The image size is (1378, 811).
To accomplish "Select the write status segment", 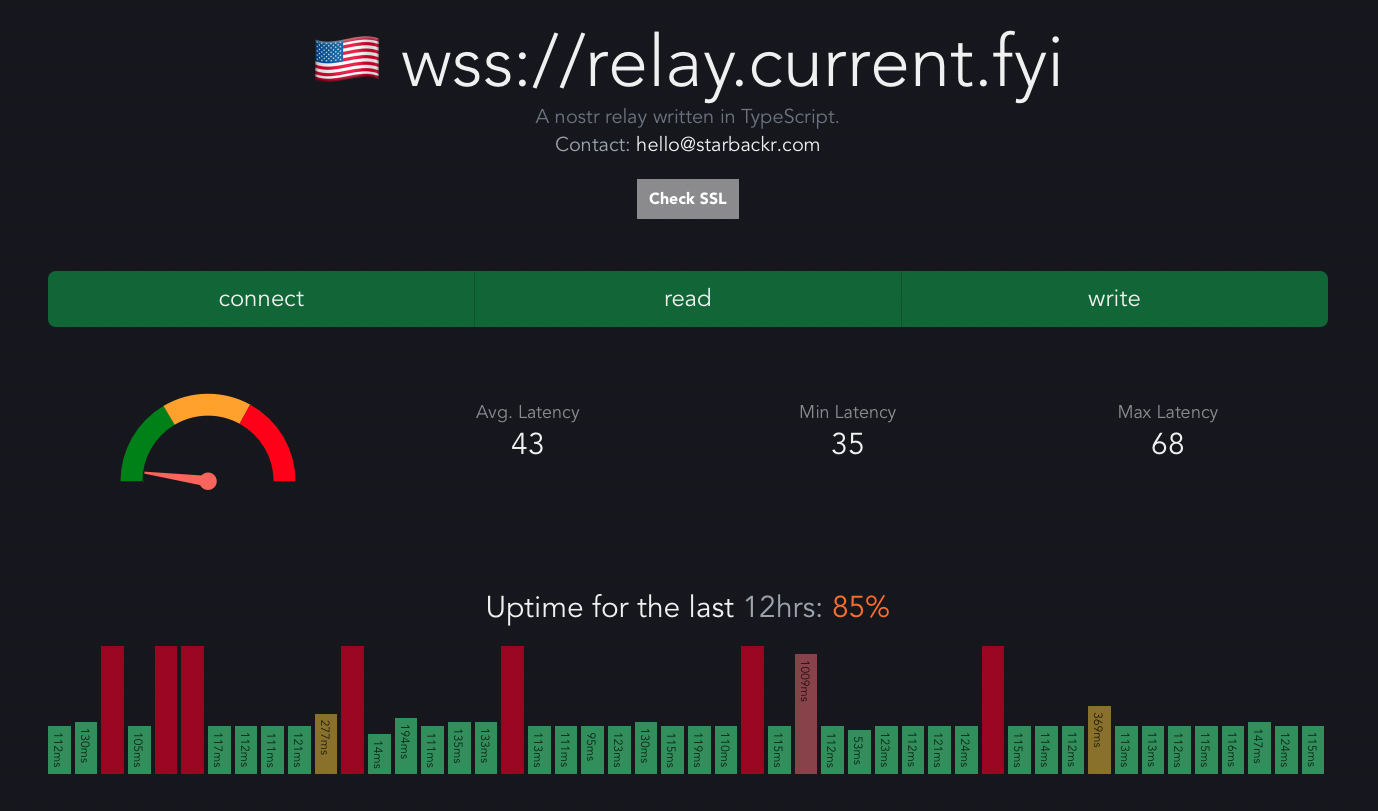I will (x=1114, y=299).
